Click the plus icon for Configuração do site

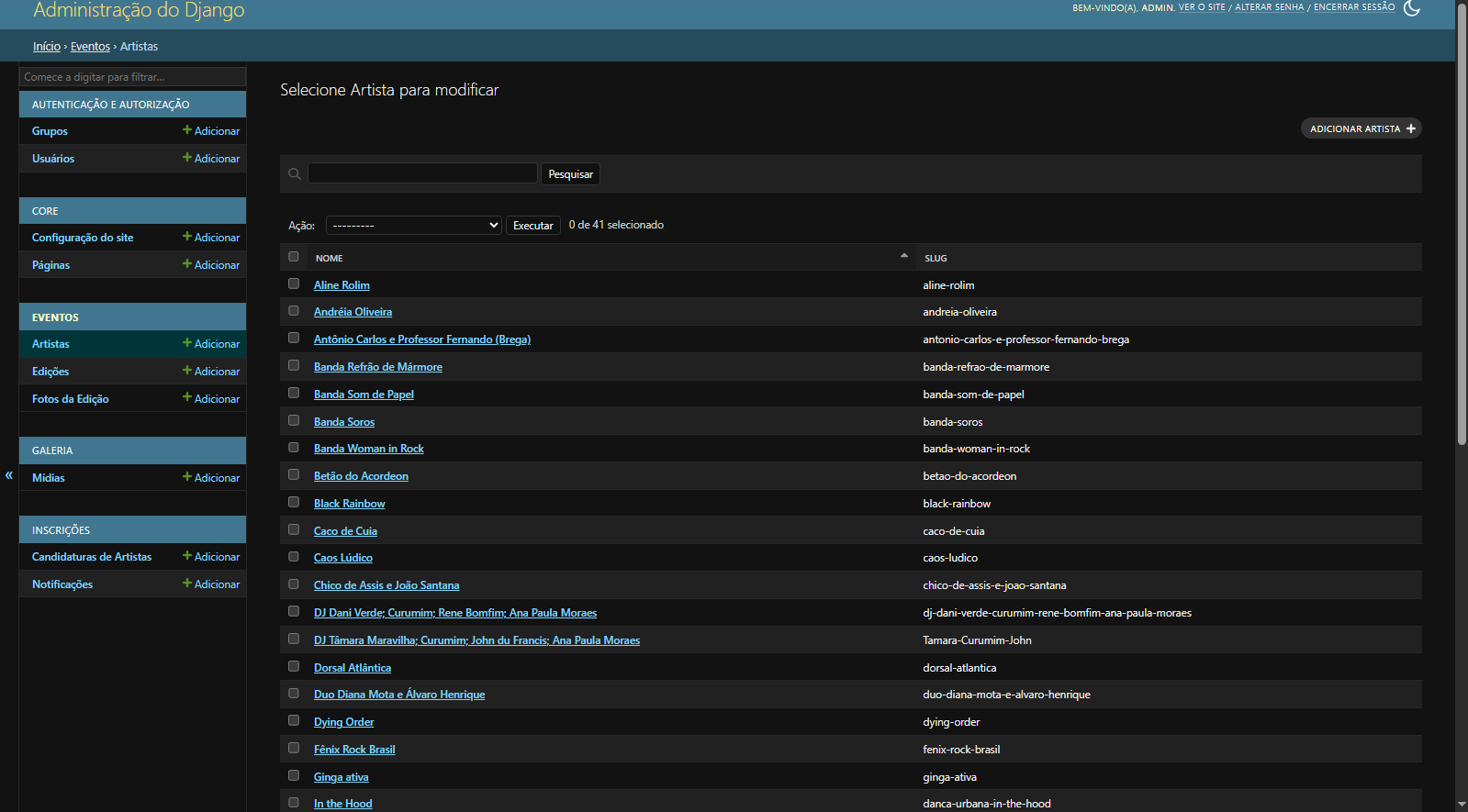coord(187,237)
